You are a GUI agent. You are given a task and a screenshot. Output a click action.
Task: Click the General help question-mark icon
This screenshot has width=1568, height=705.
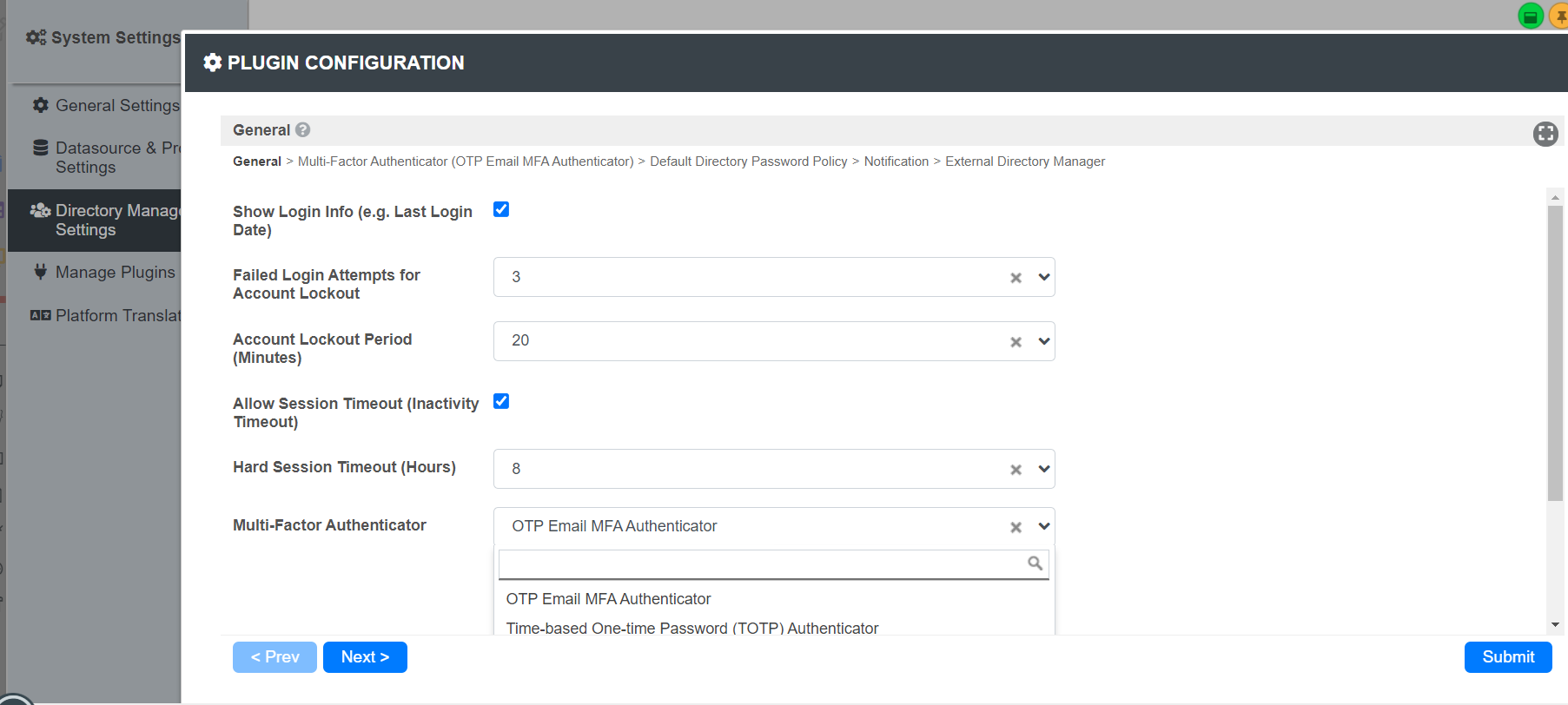tap(302, 130)
